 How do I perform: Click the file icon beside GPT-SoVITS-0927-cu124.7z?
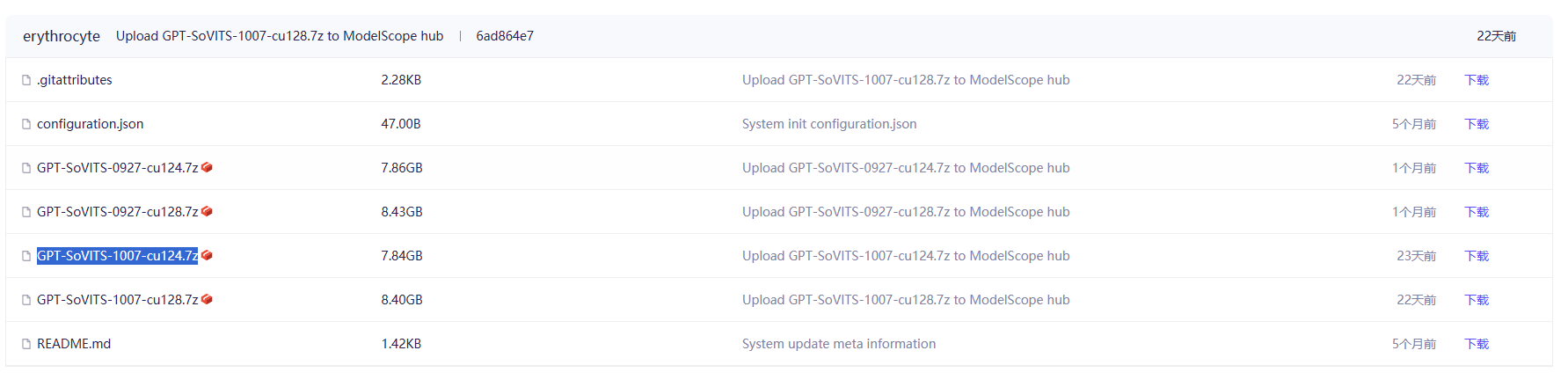point(26,168)
